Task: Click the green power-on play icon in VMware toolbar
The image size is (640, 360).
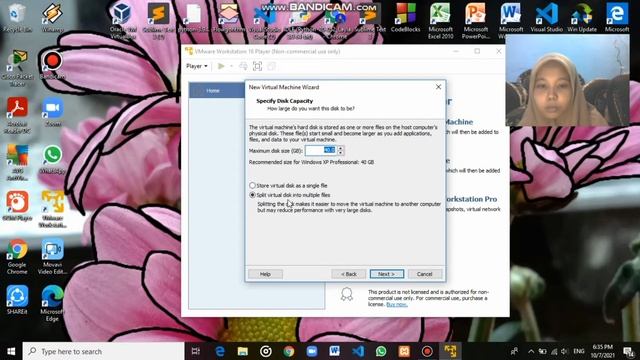Action: point(221,66)
